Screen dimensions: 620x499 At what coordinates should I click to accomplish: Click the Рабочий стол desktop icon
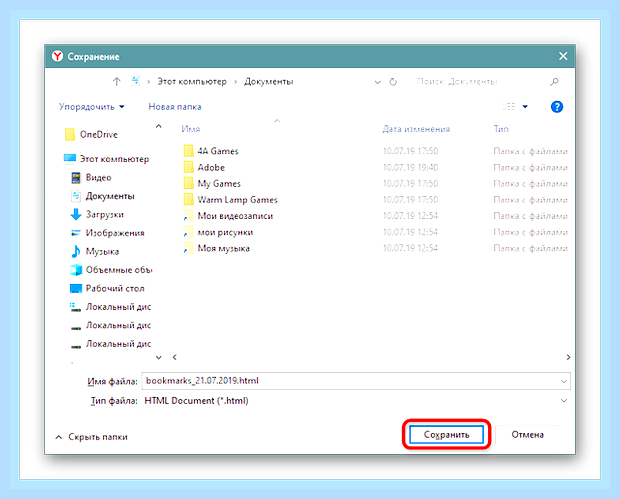pyautogui.click(x=76, y=288)
